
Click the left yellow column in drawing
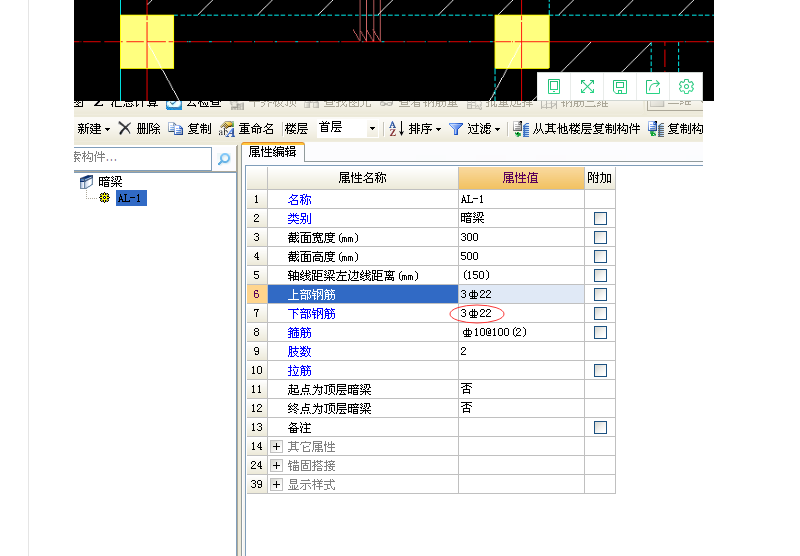pyautogui.click(x=147, y=41)
